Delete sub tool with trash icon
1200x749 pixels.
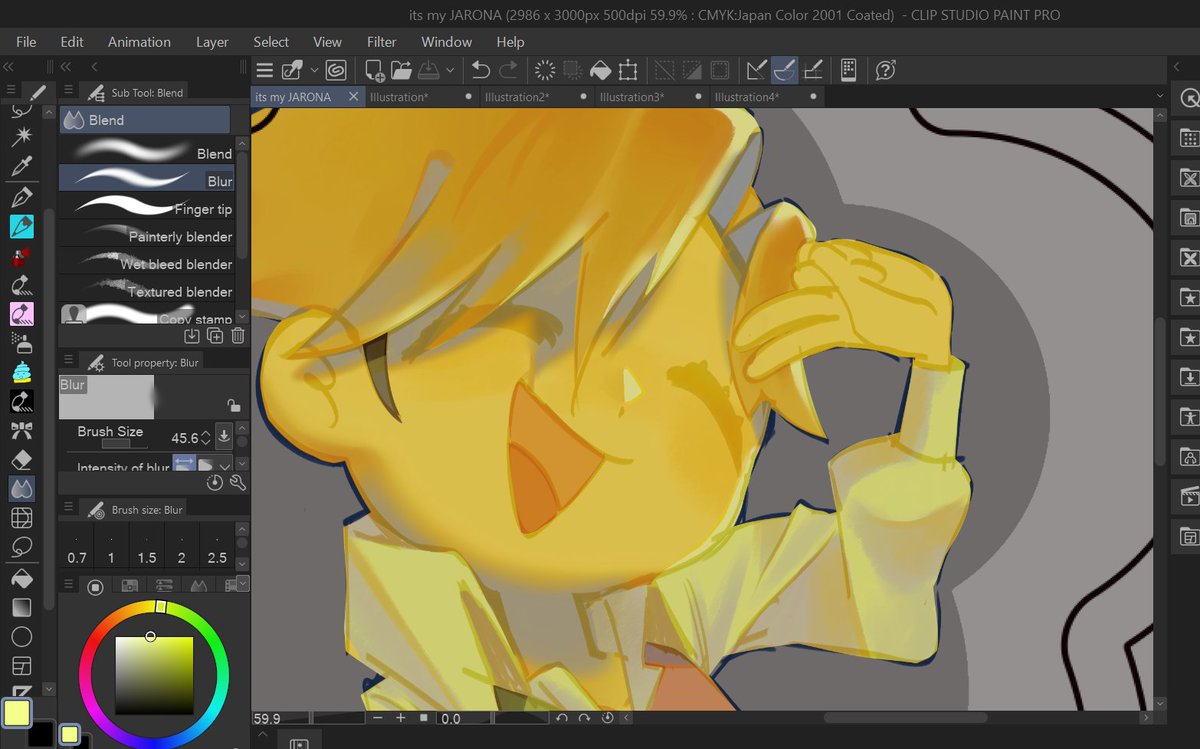point(238,336)
